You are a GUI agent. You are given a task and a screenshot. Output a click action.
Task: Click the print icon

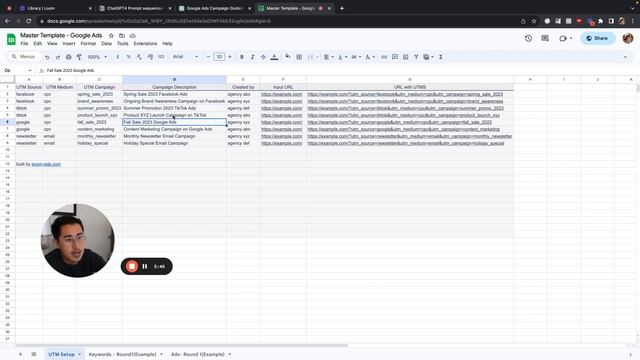pyautogui.click(x=69, y=57)
